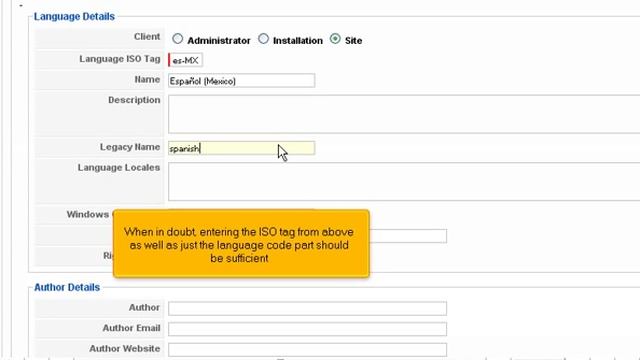Viewport: 640px width, 360px height.
Task: Click the Legacy Name field with spanish
Action: 241,148
